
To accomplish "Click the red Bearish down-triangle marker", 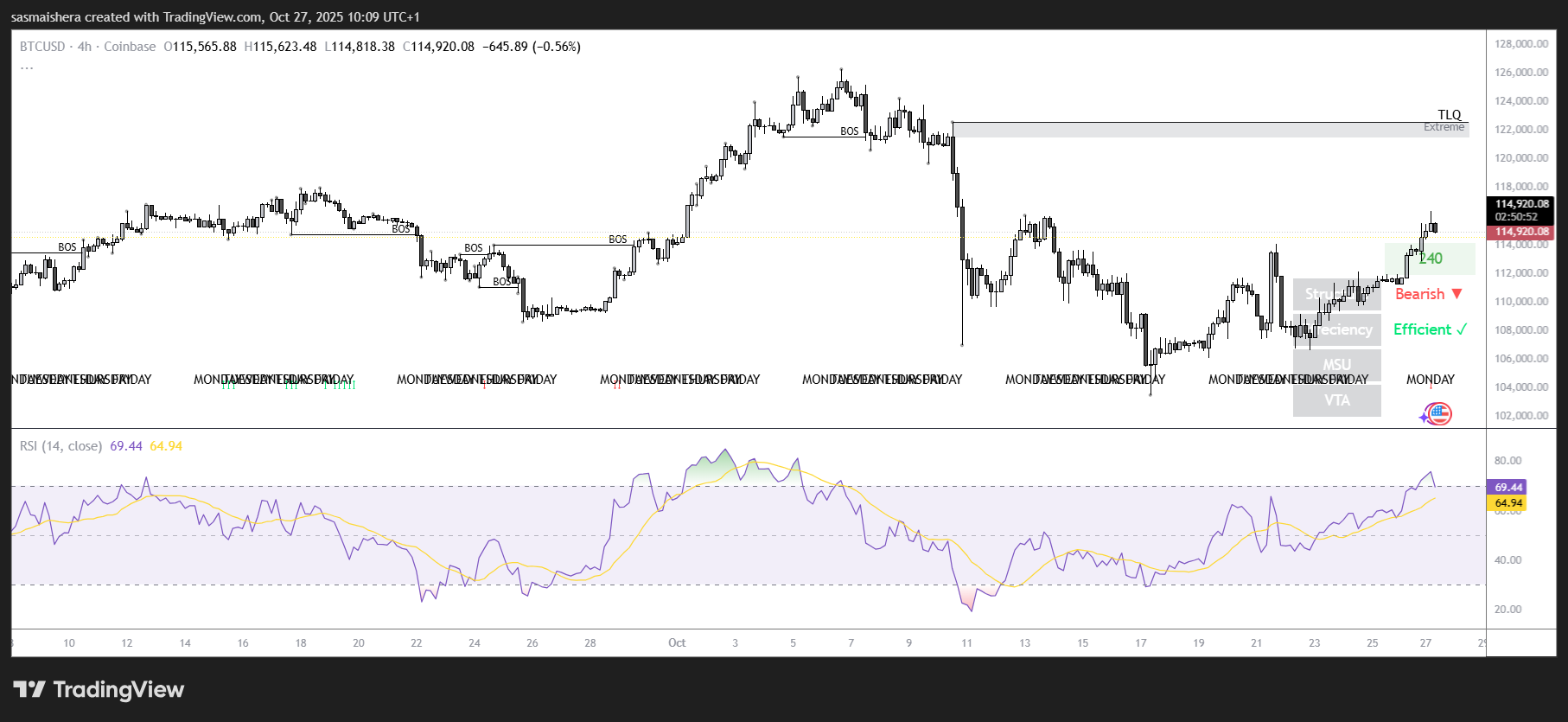I will point(1456,294).
